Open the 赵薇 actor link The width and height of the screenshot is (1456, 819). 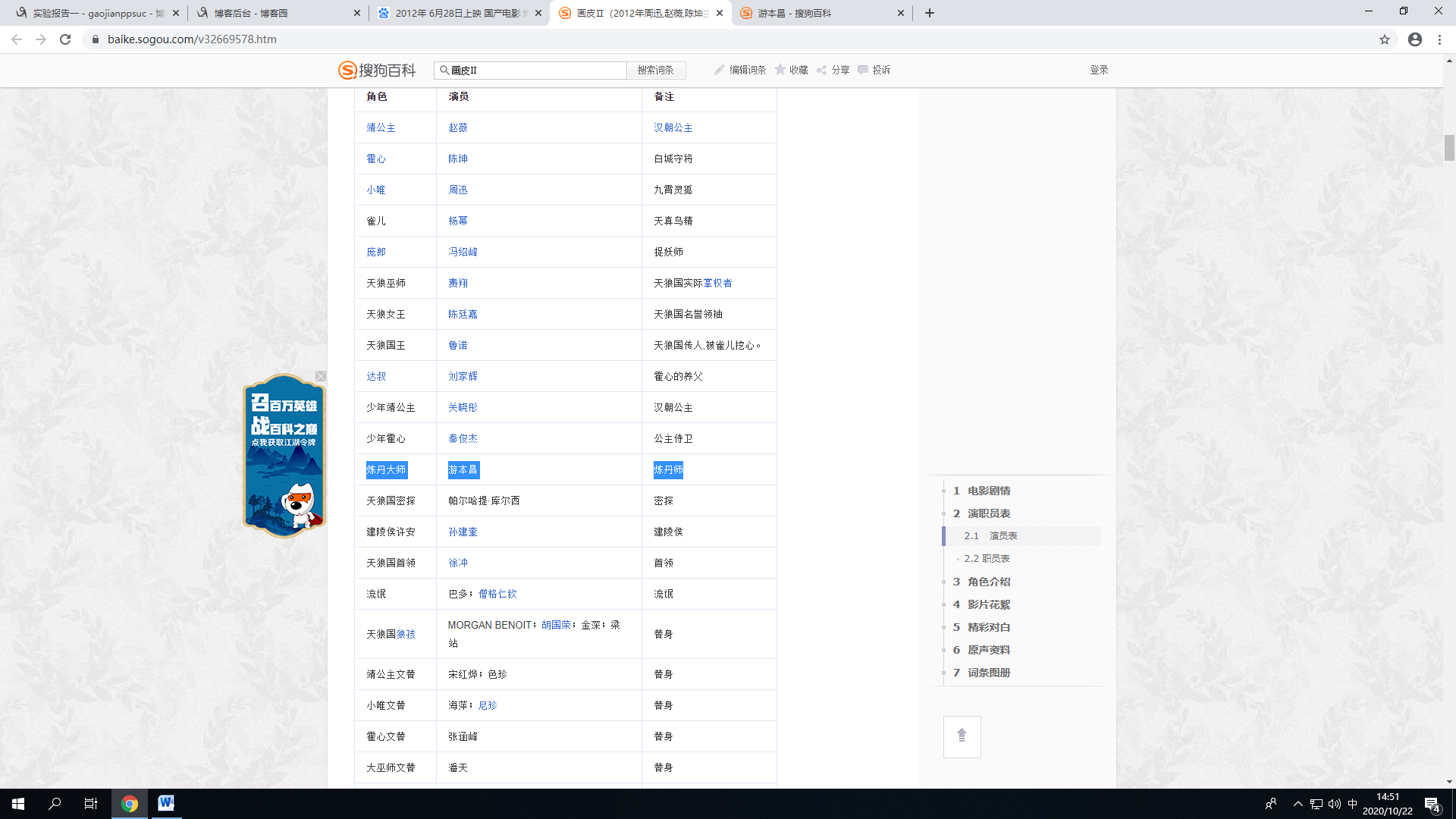[457, 127]
